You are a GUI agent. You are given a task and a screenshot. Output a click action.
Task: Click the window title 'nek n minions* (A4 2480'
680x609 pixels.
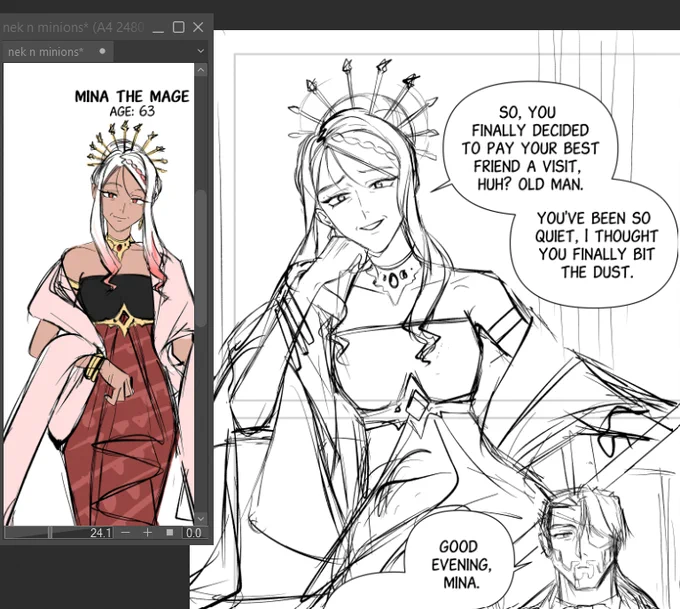[x=73, y=28]
